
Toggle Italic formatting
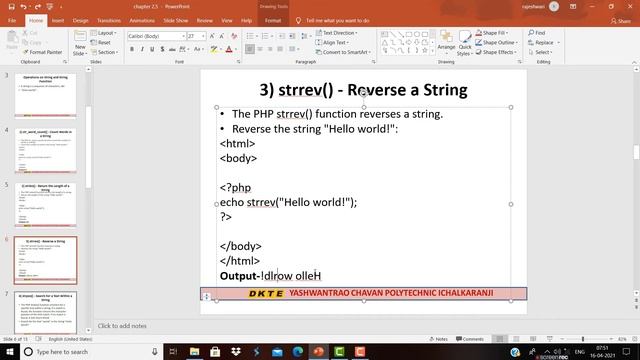[142, 49]
